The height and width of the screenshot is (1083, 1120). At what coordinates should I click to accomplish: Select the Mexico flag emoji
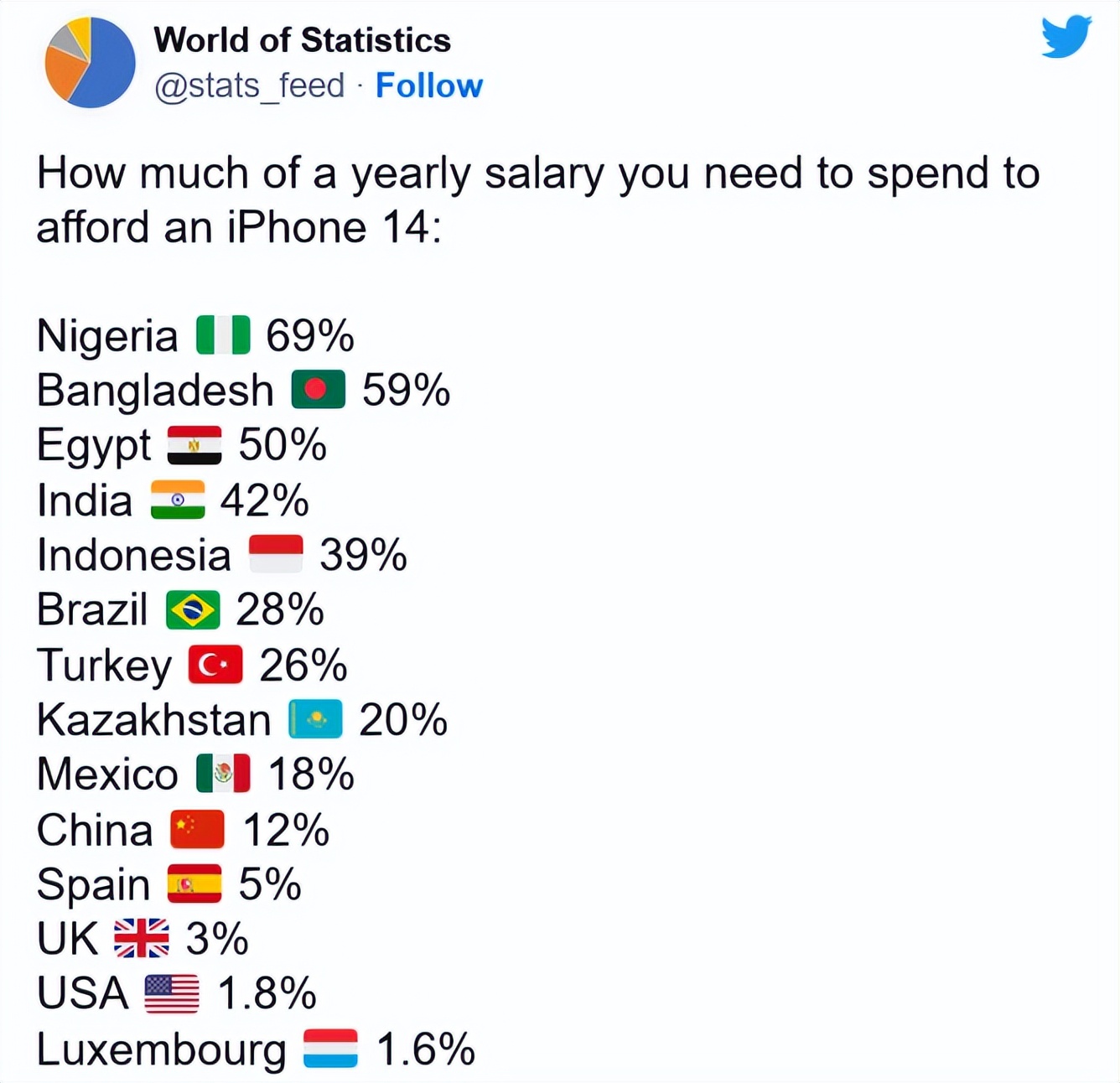tap(223, 775)
